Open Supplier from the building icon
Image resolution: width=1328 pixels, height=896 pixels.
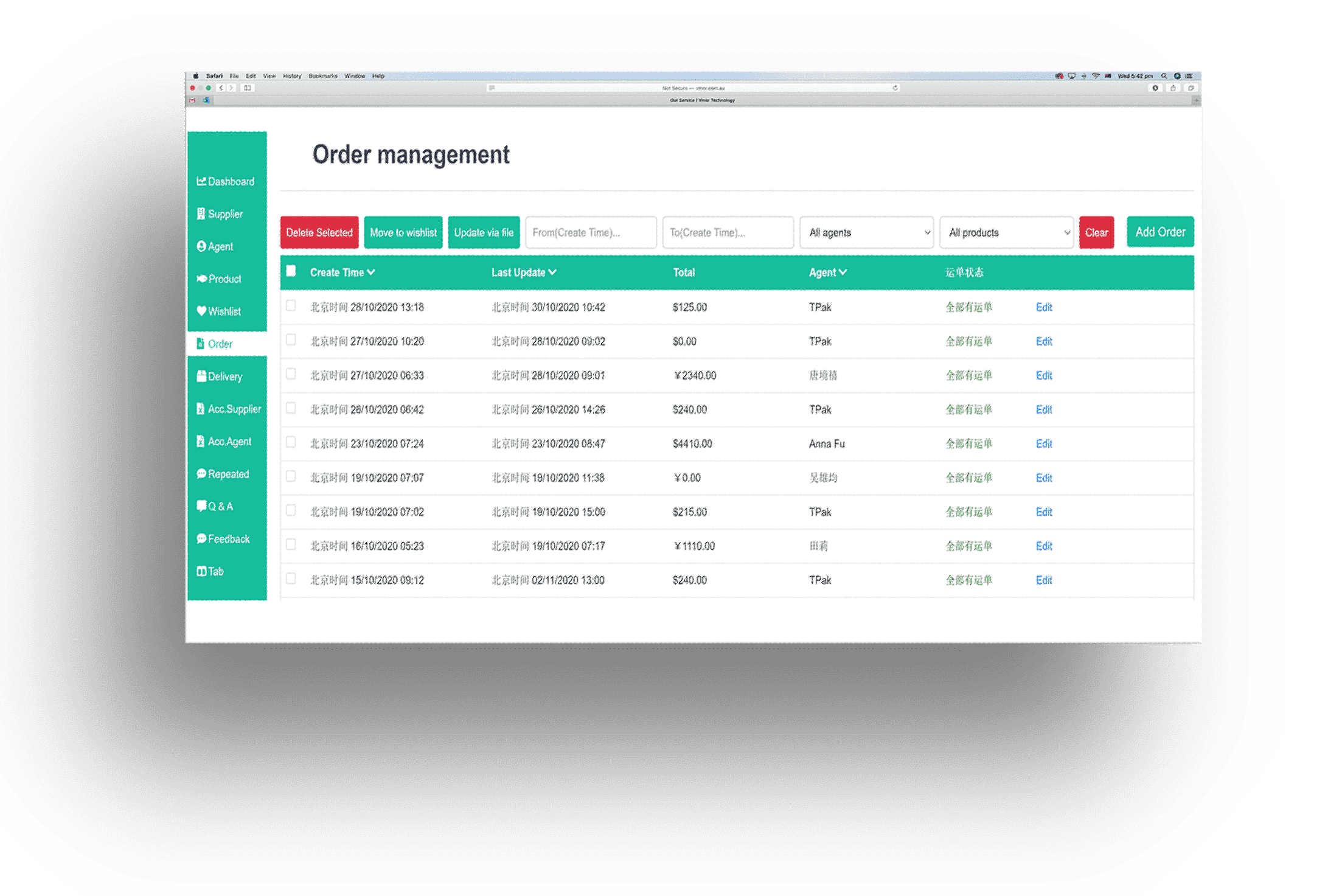tap(201, 214)
